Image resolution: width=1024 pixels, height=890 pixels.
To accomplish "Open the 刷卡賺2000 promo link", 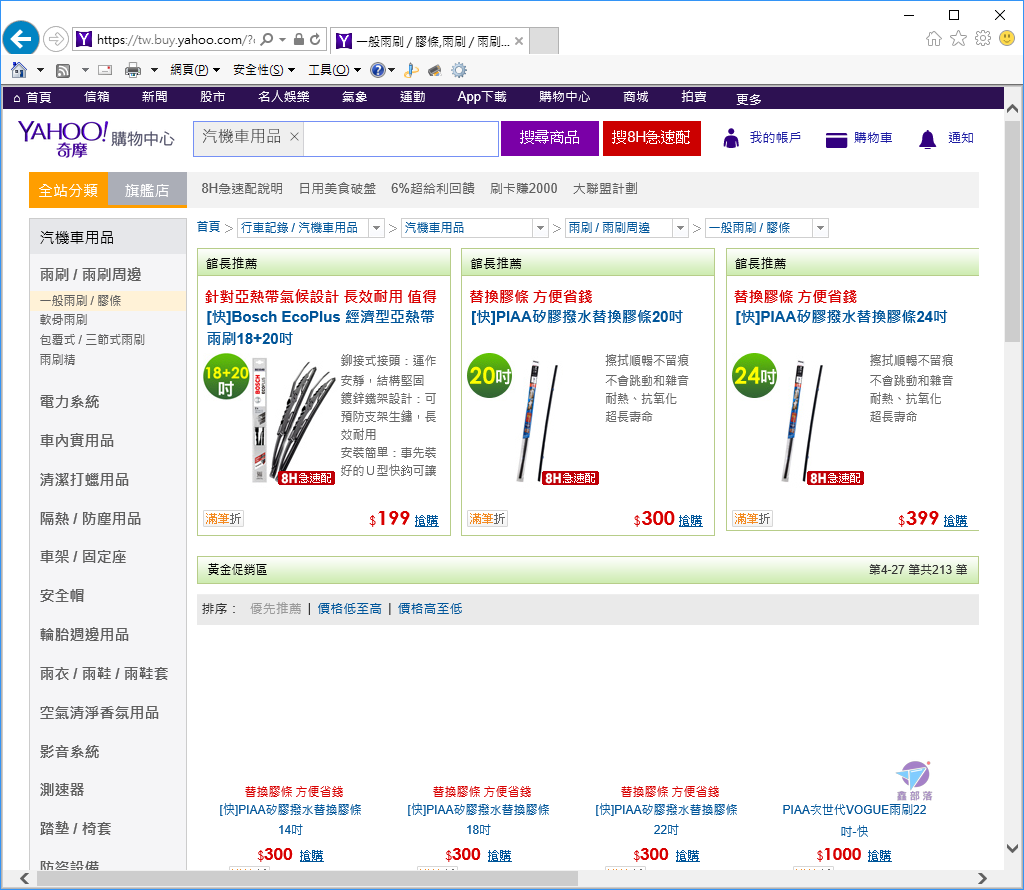I will [x=524, y=189].
